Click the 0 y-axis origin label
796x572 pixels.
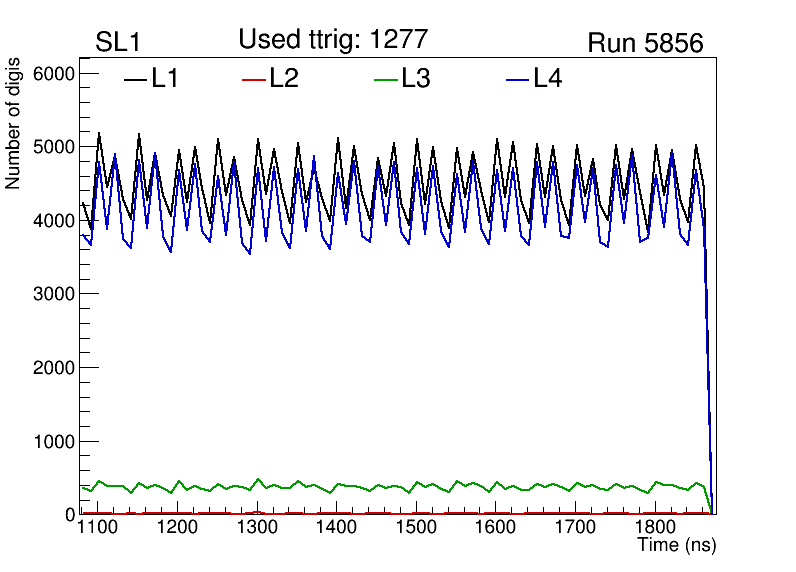[68, 514]
